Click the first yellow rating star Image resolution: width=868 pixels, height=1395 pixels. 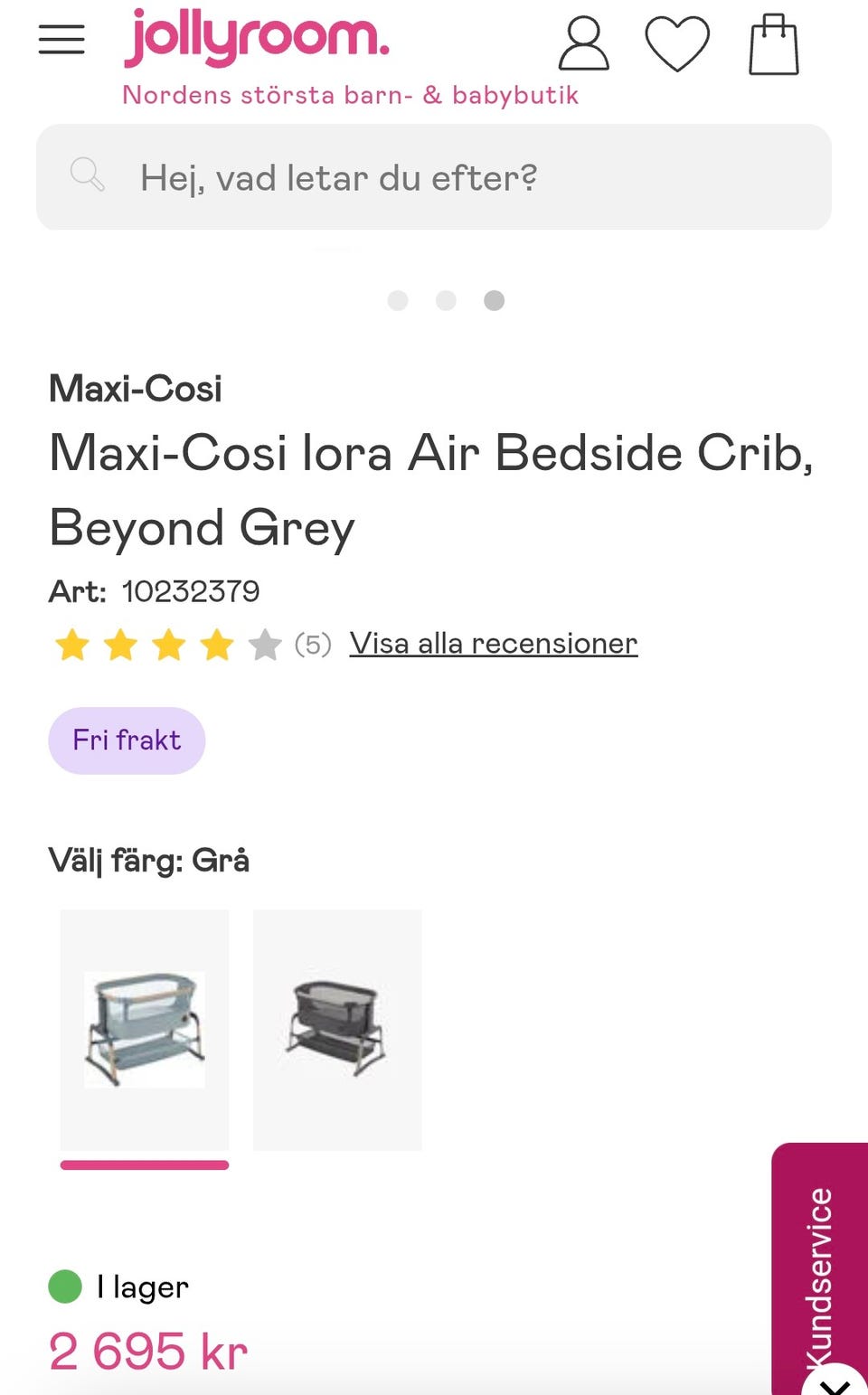(72, 645)
